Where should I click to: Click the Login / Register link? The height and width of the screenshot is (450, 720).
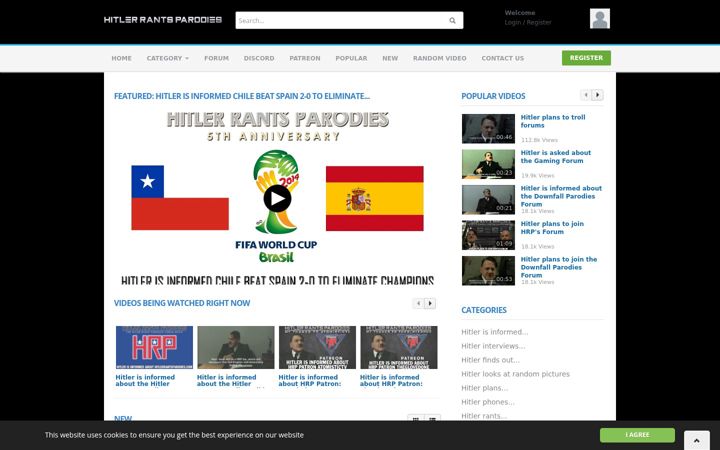pos(528,22)
